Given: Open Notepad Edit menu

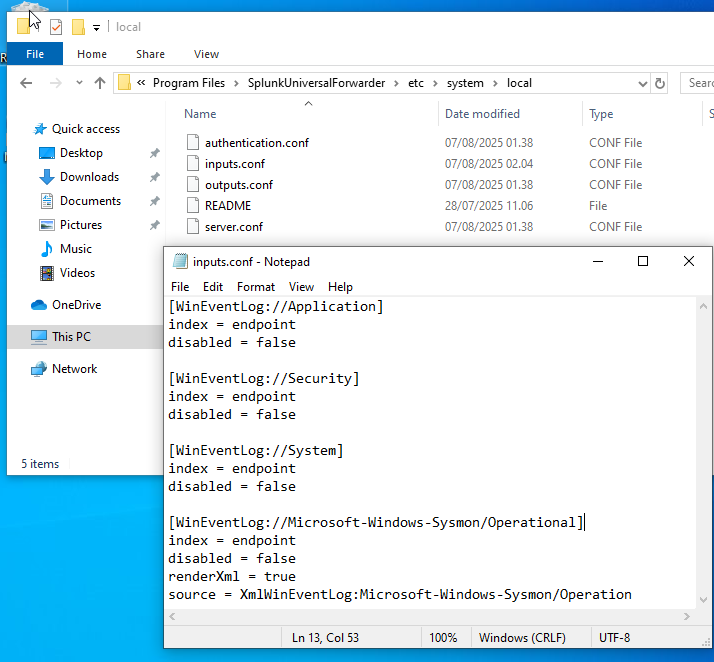Looking at the screenshot, I should 213,287.
